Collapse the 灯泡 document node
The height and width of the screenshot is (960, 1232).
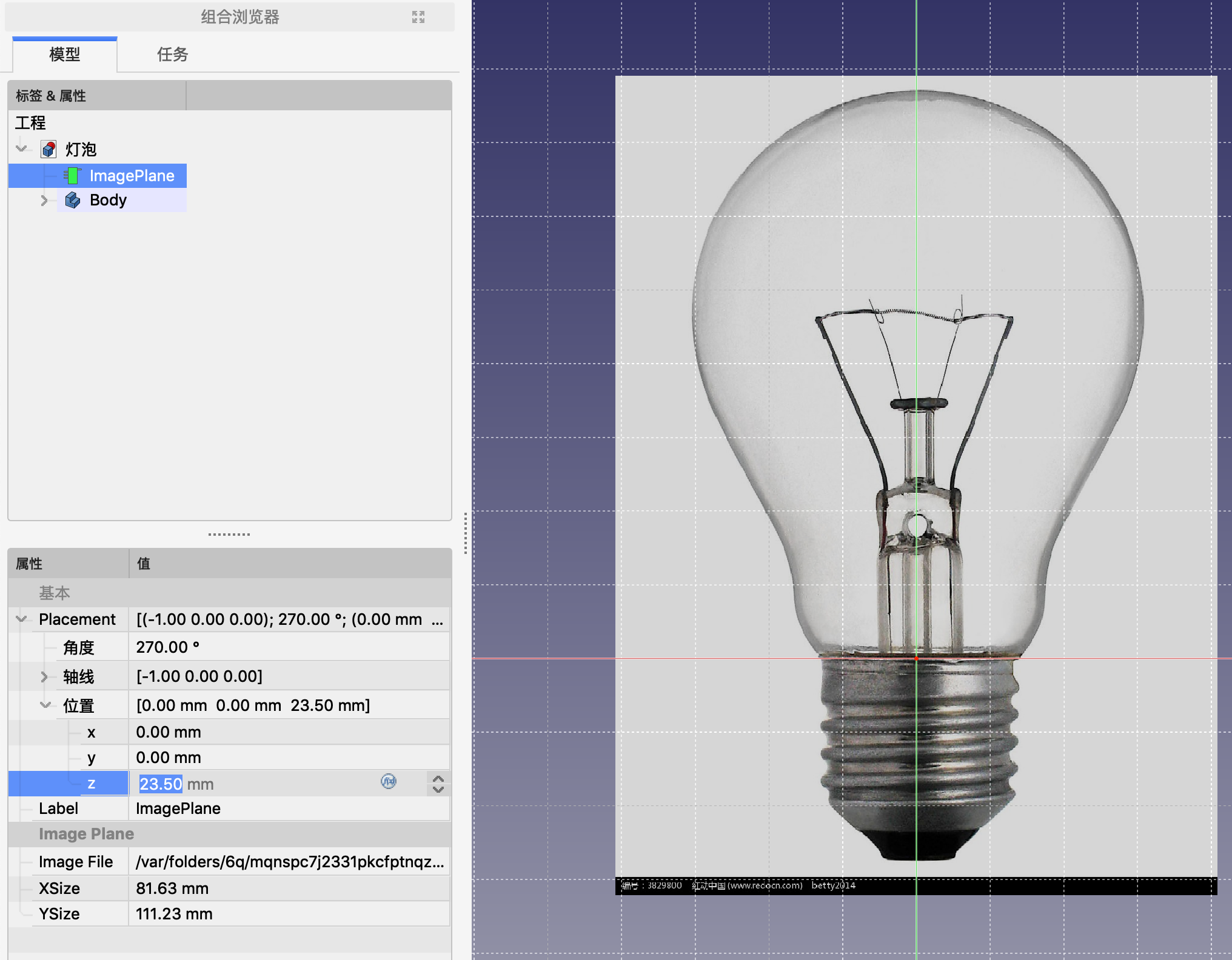coord(22,148)
